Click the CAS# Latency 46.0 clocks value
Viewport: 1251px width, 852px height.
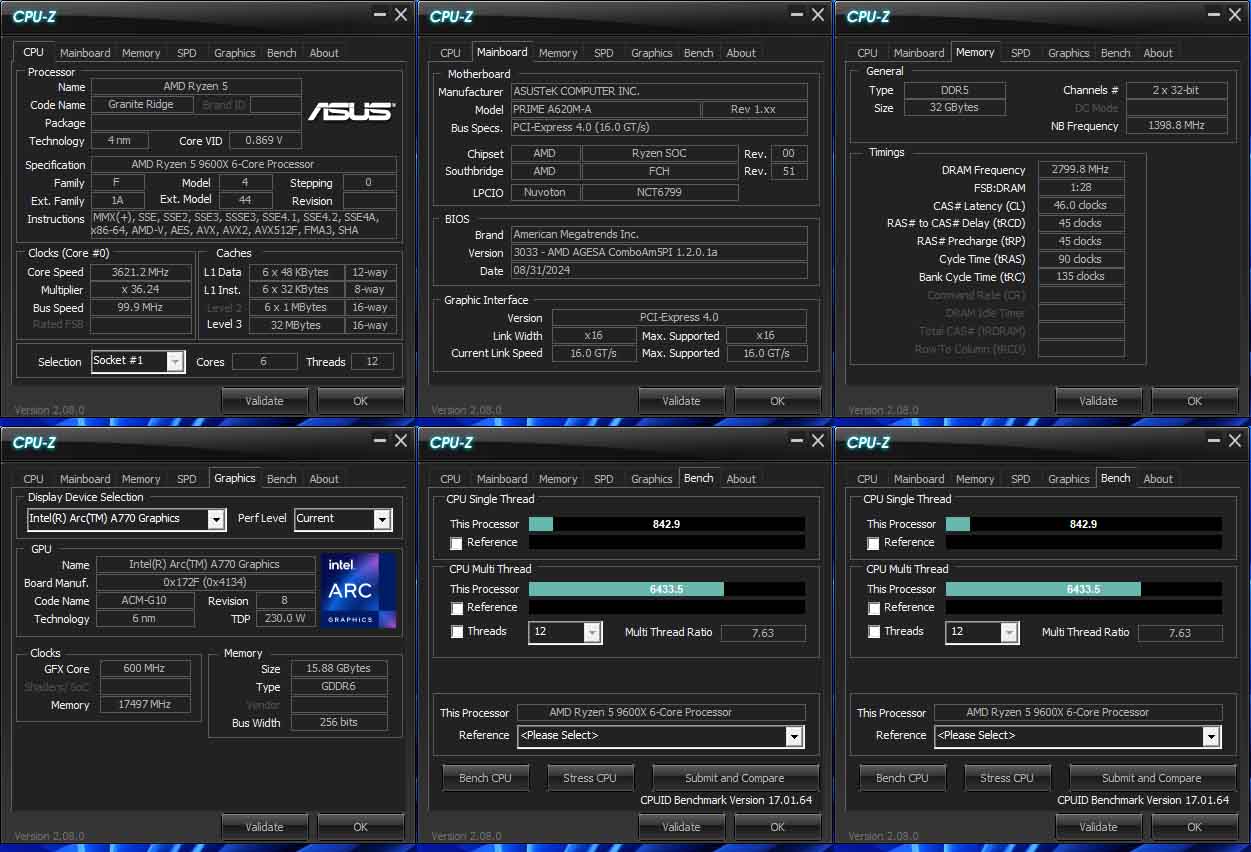tap(1081, 205)
